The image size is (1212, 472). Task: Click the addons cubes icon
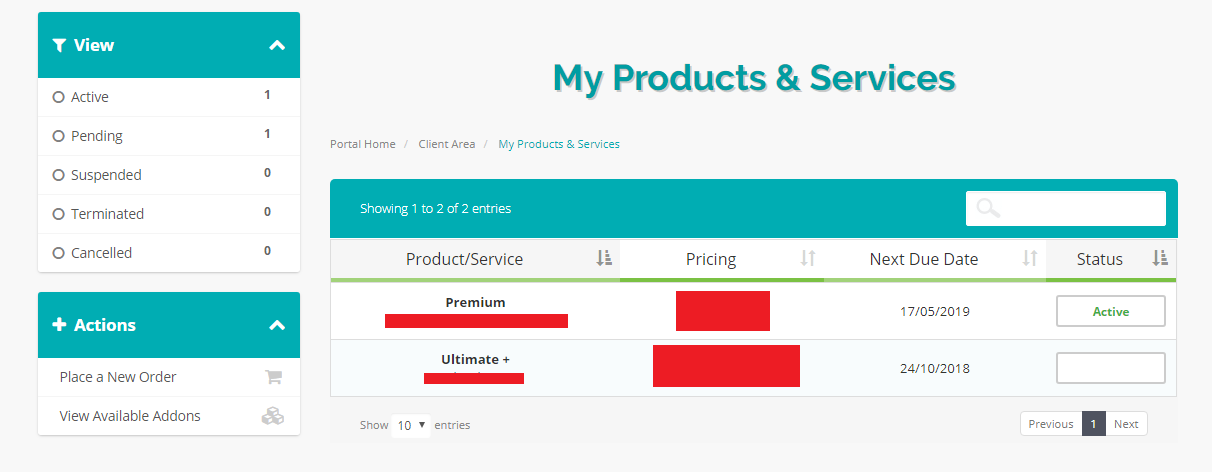coord(272,416)
